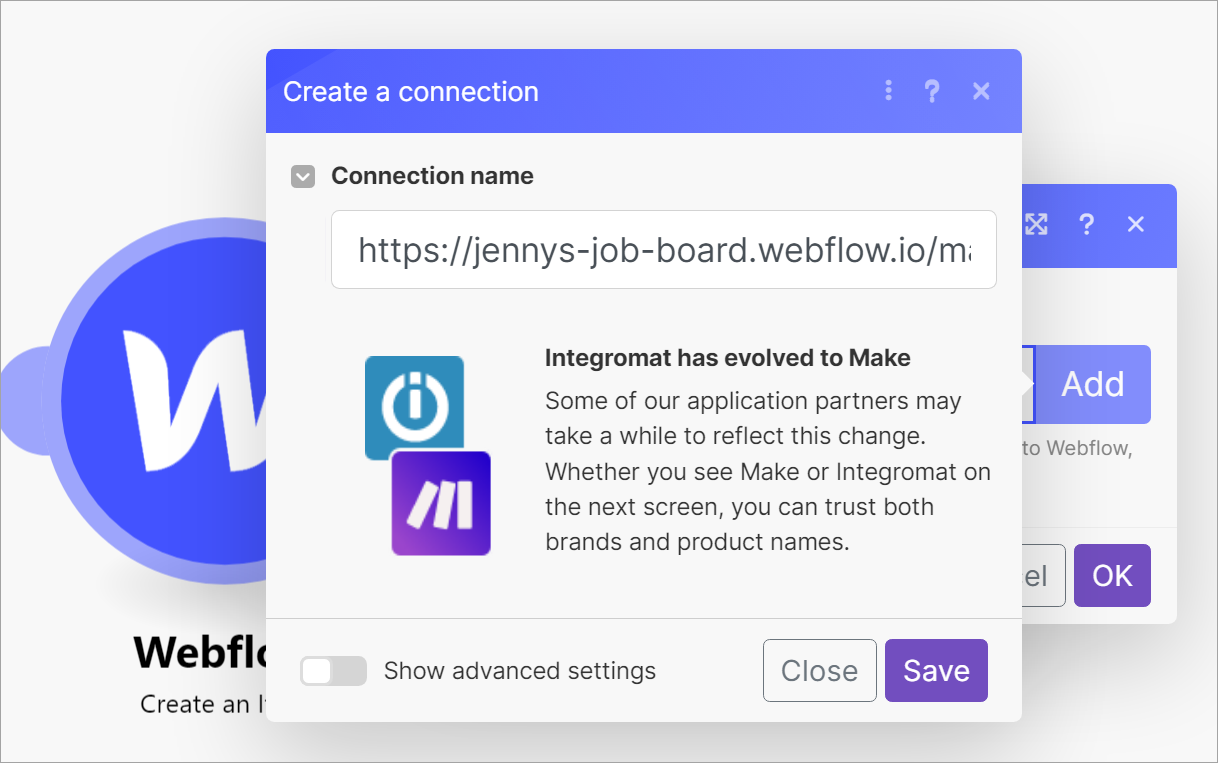
Task: Edit the Connection name input field
Action: [x=664, y=250]
